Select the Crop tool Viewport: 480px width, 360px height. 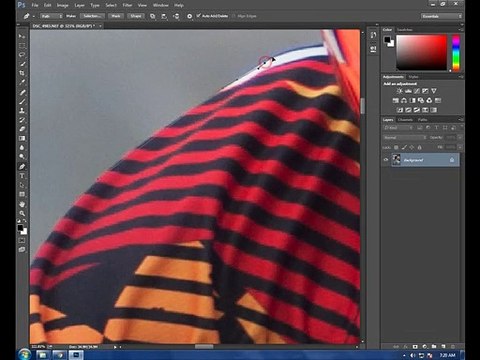click(22, 73)
